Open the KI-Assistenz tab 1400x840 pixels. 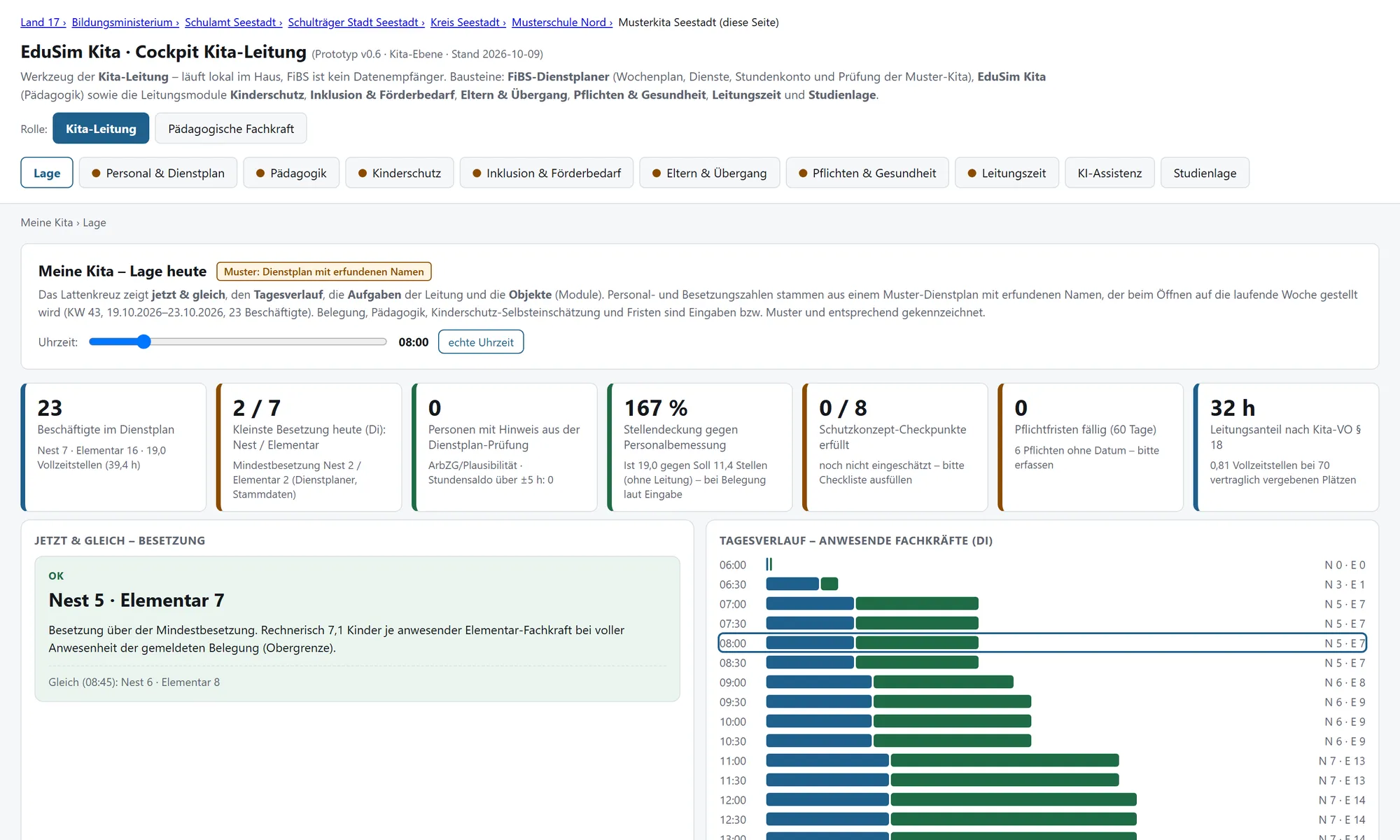[1109, 173]
